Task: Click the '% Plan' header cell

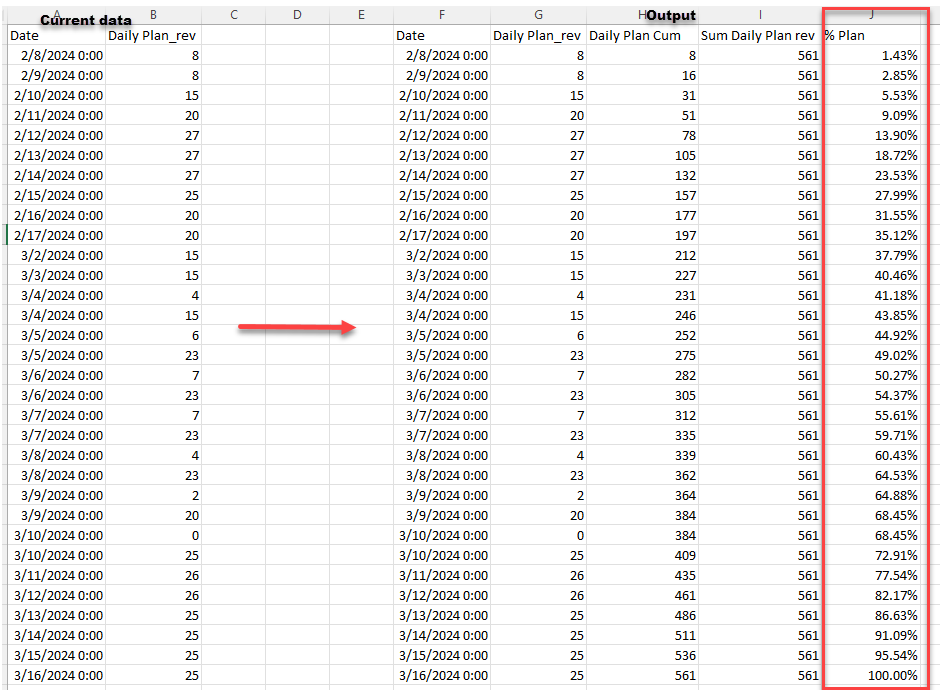Action: click(x=871, y=35)
